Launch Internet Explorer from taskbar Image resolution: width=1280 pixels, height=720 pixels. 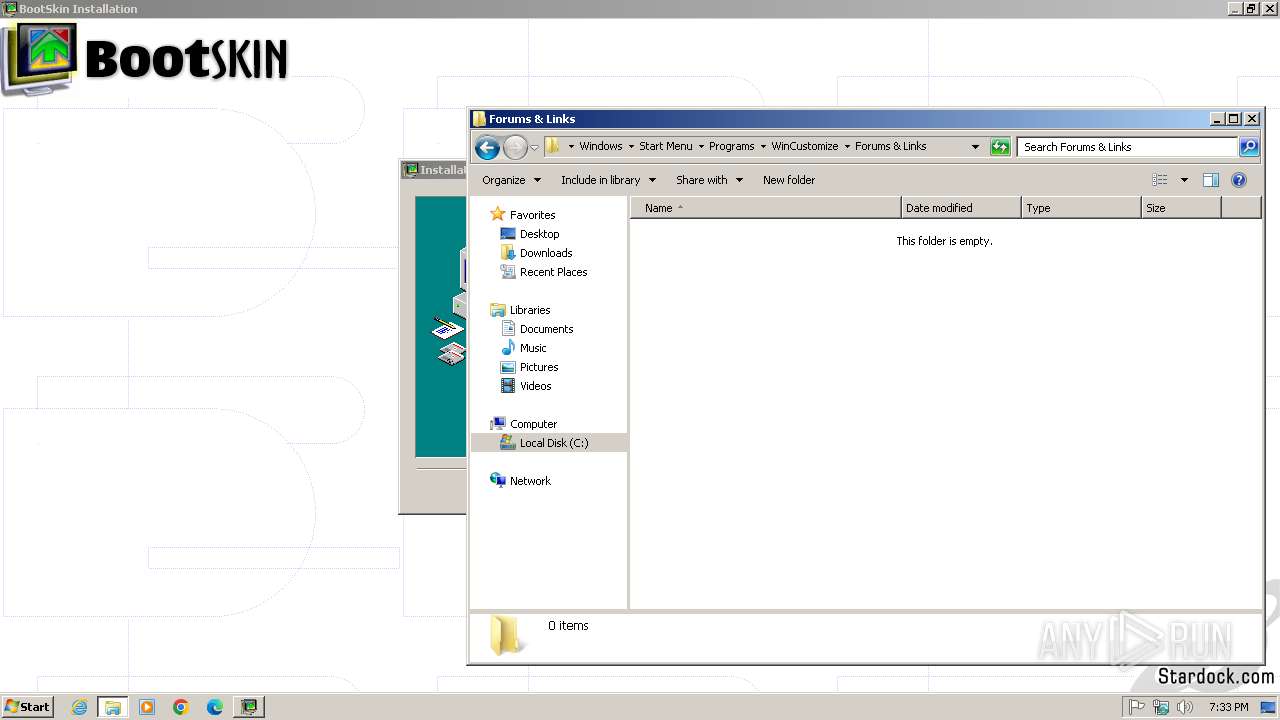pos(80,707)
